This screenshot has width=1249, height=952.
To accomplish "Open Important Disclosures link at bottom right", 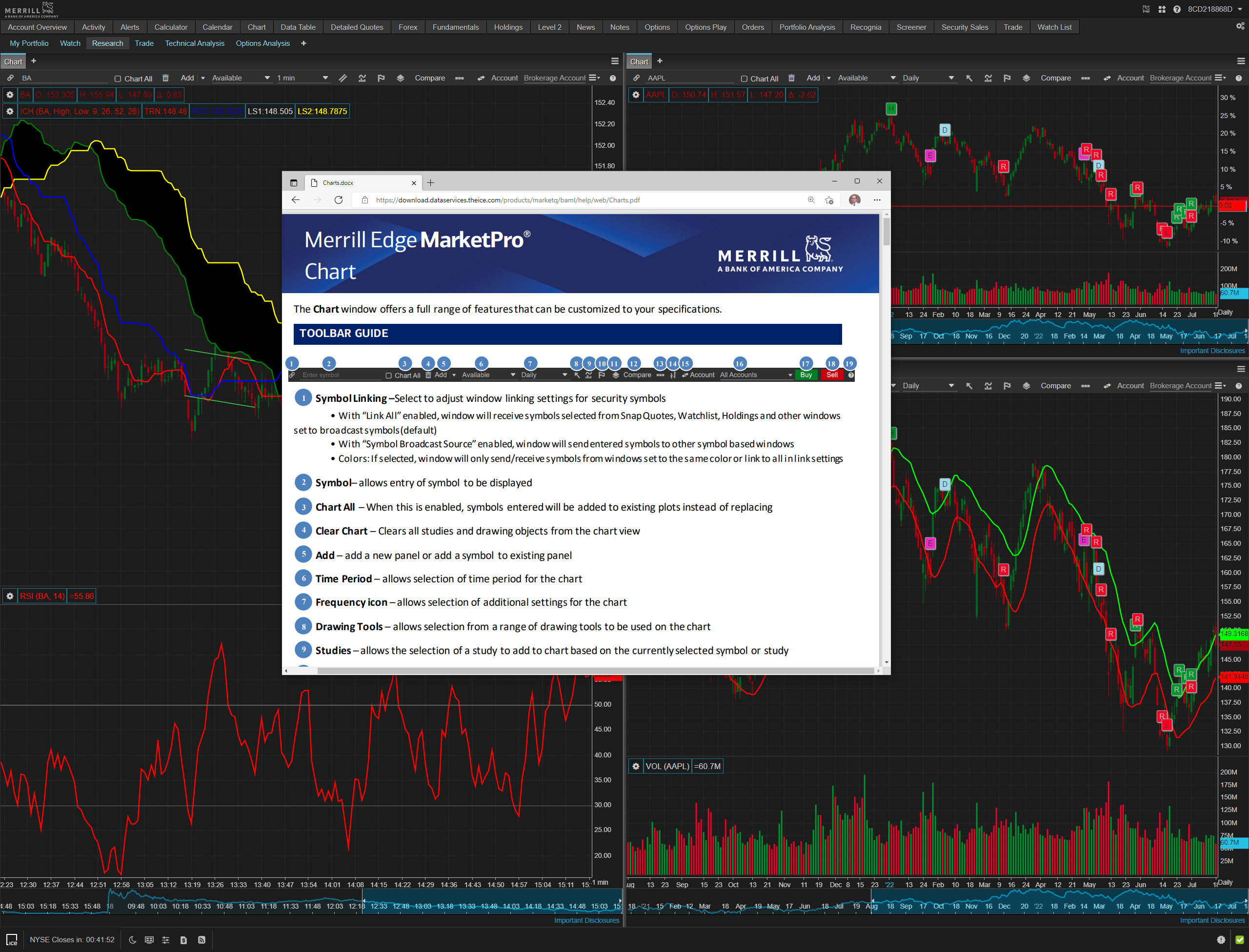I will tap(1212, 920).
